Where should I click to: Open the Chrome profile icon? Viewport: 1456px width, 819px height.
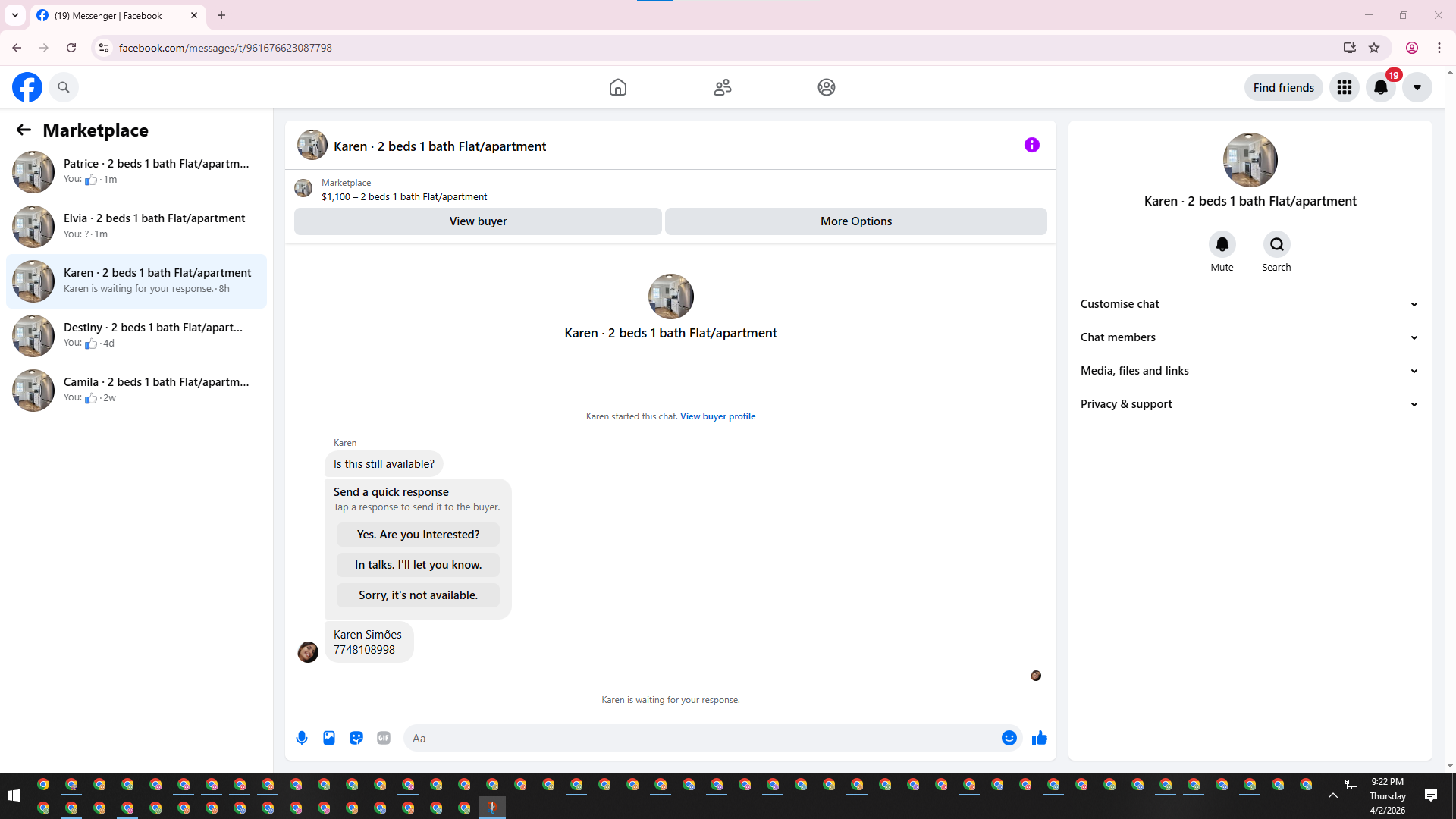point(1412,48)
